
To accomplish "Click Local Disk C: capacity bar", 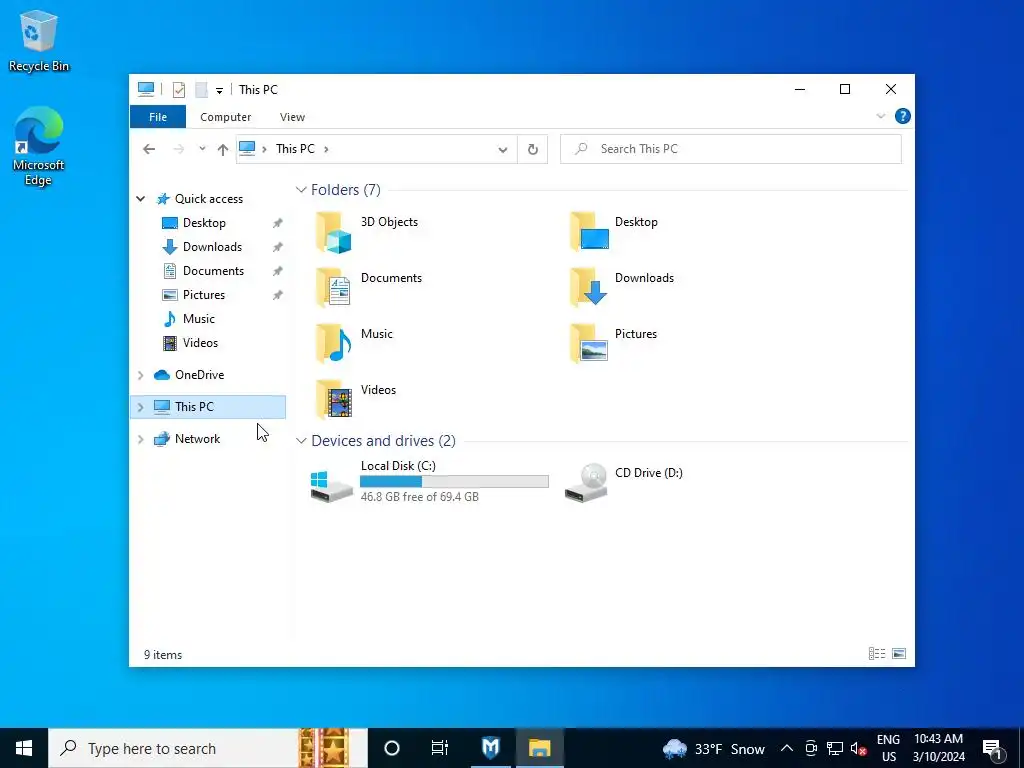I will (454, 482).
